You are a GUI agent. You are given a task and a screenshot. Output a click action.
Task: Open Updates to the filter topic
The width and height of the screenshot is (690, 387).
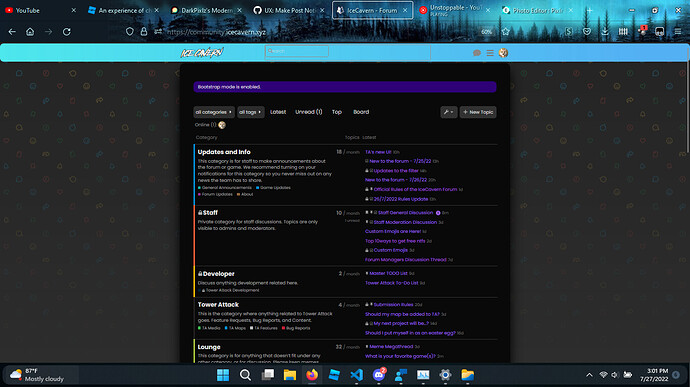tap(396, 171)
